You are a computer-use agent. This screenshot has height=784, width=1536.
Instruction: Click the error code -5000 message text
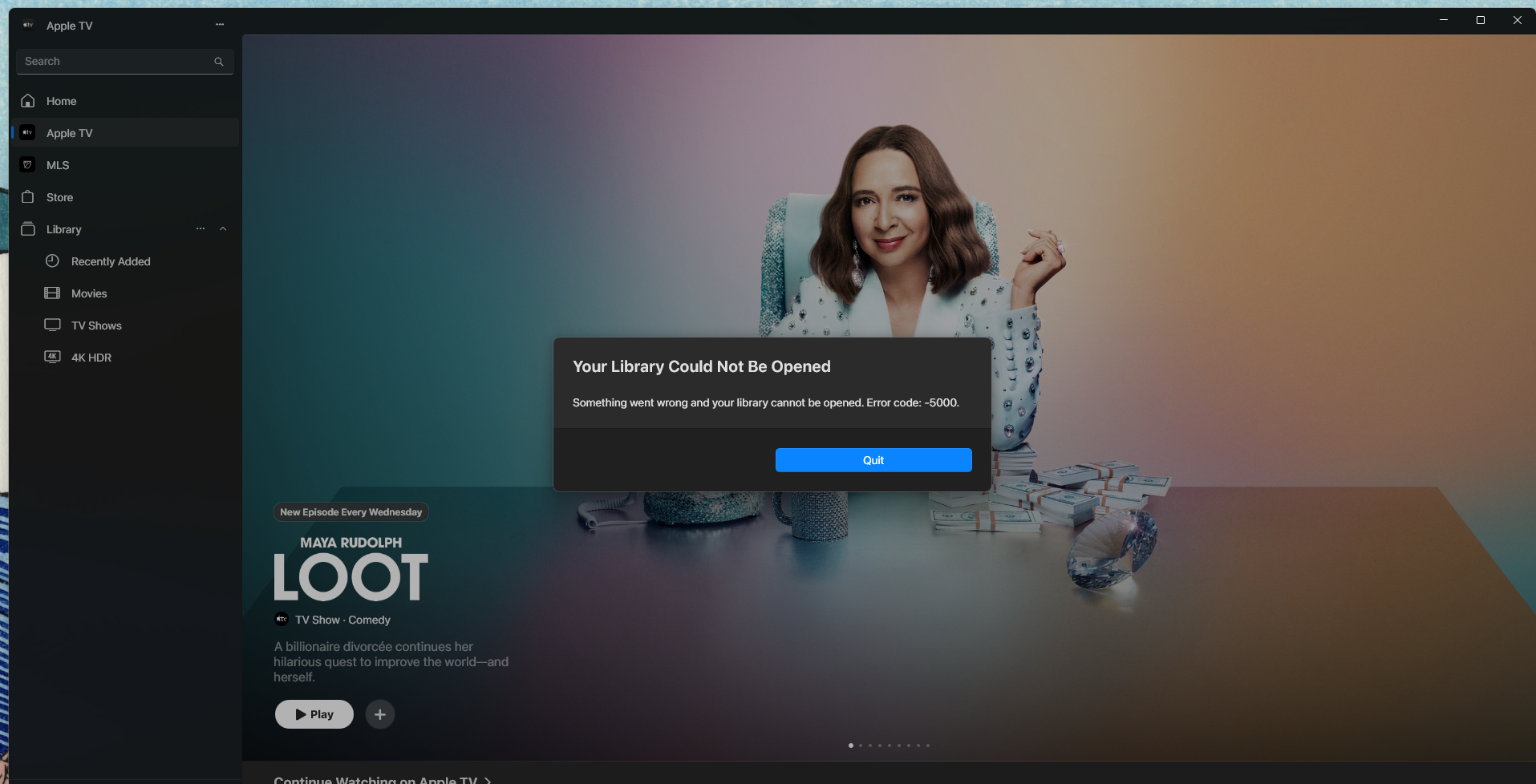(766, 402)
